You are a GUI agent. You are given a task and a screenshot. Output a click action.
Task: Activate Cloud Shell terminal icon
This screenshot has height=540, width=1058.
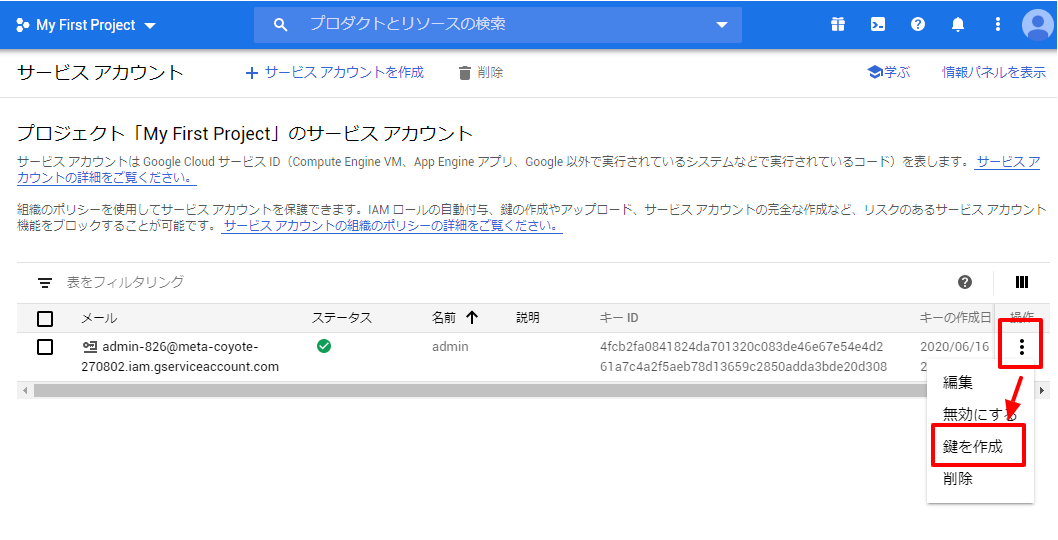click(877, 25)
